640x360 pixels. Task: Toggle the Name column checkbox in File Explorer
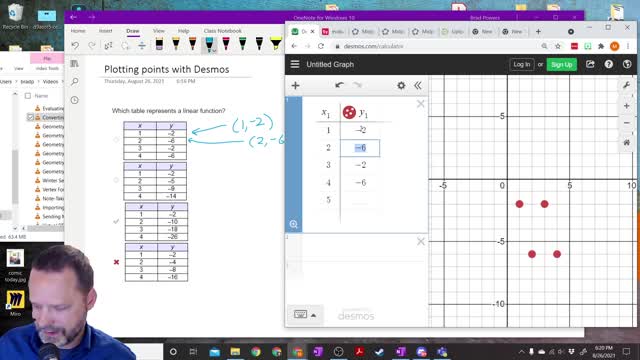click(x=28, y=96)
